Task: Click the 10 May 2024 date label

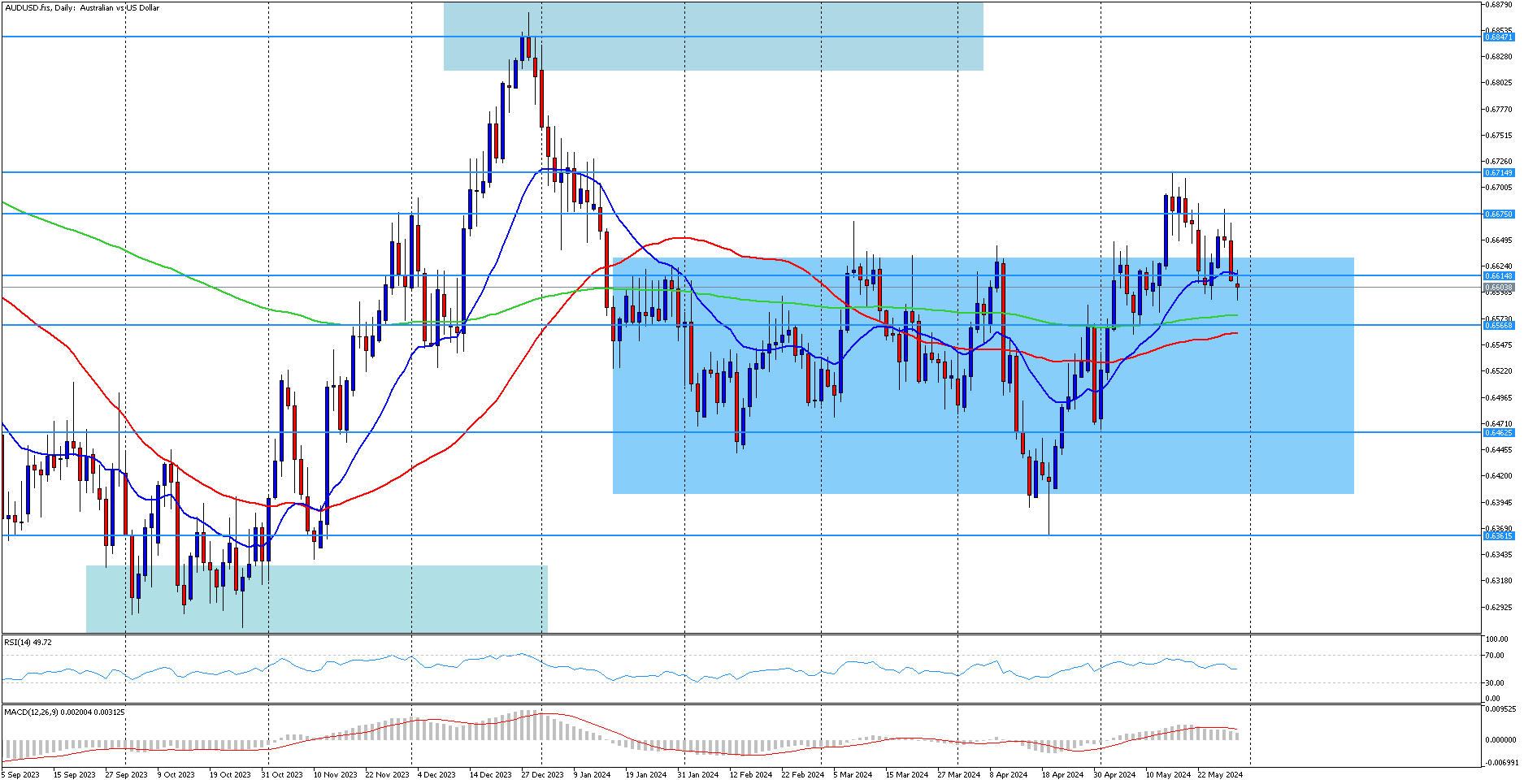Action: [1168, 775]
